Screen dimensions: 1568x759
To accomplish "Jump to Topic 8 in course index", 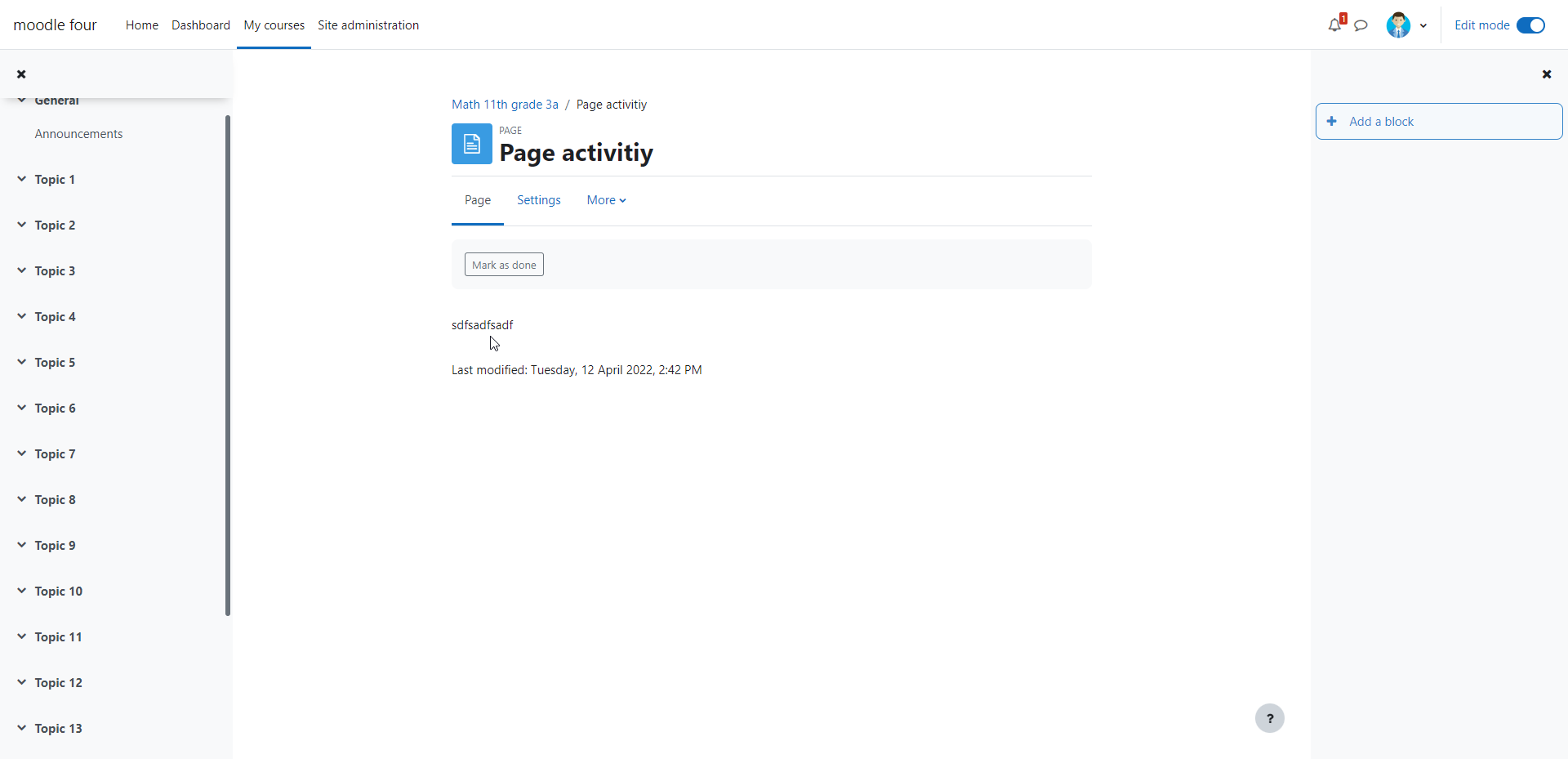I will pyautogui.click(x=55, y=500).
